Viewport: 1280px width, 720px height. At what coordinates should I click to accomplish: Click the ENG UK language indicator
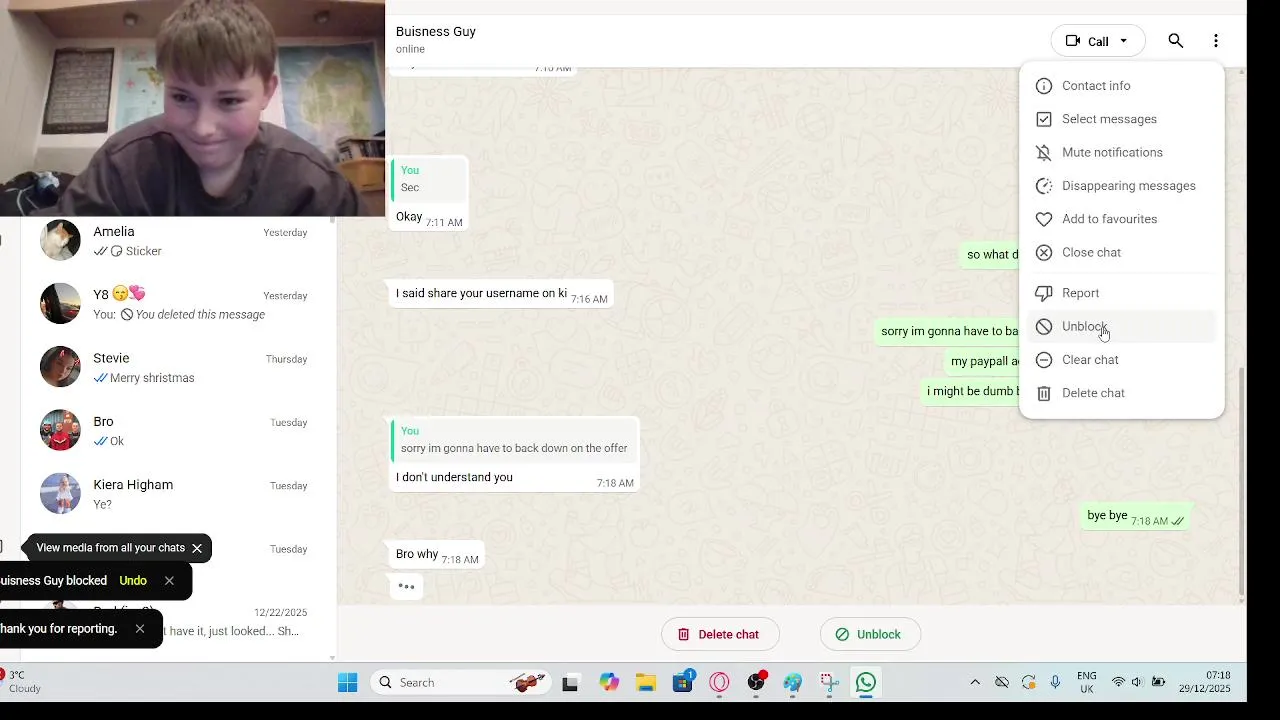click(1087, 682)
